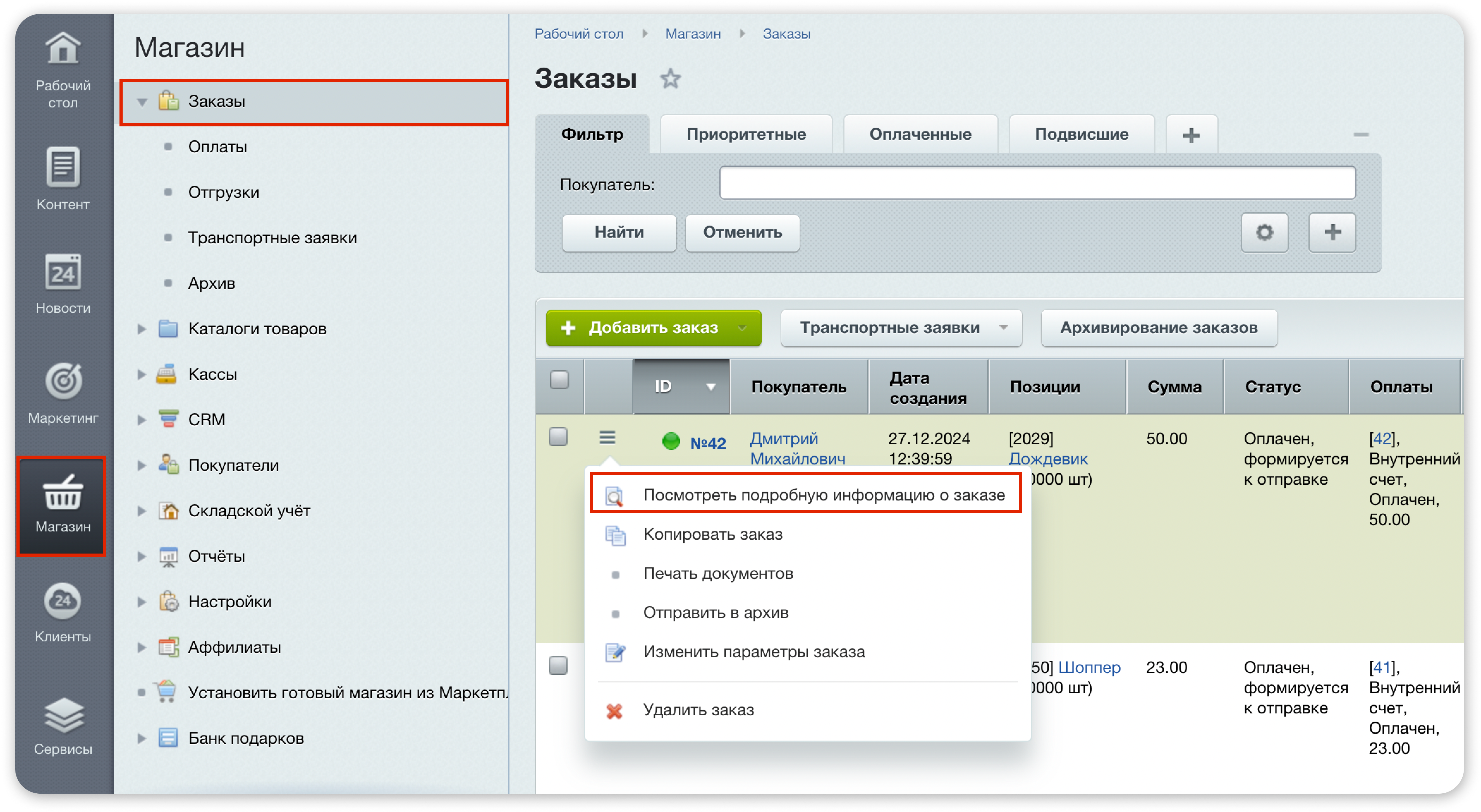Image resolution: width=1481 pixels, height=812 pixels.
Task: Click the green status dot of order №42
Action: tap(670, 441)
